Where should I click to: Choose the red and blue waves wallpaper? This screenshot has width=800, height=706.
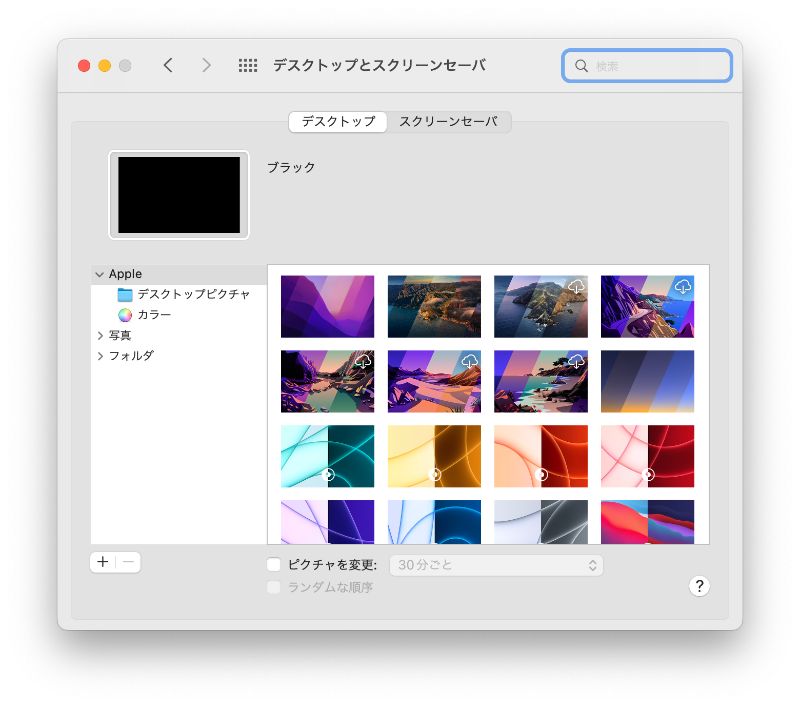coord(647,522)
